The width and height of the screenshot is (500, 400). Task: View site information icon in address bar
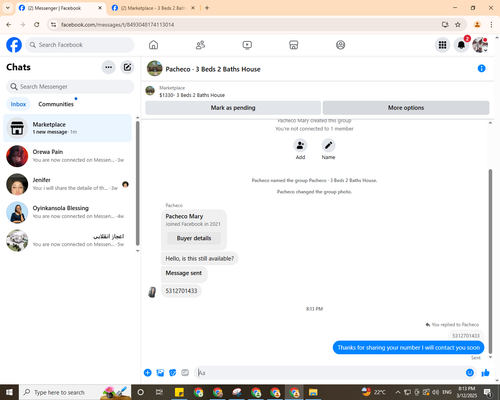[x=53, y=25]
